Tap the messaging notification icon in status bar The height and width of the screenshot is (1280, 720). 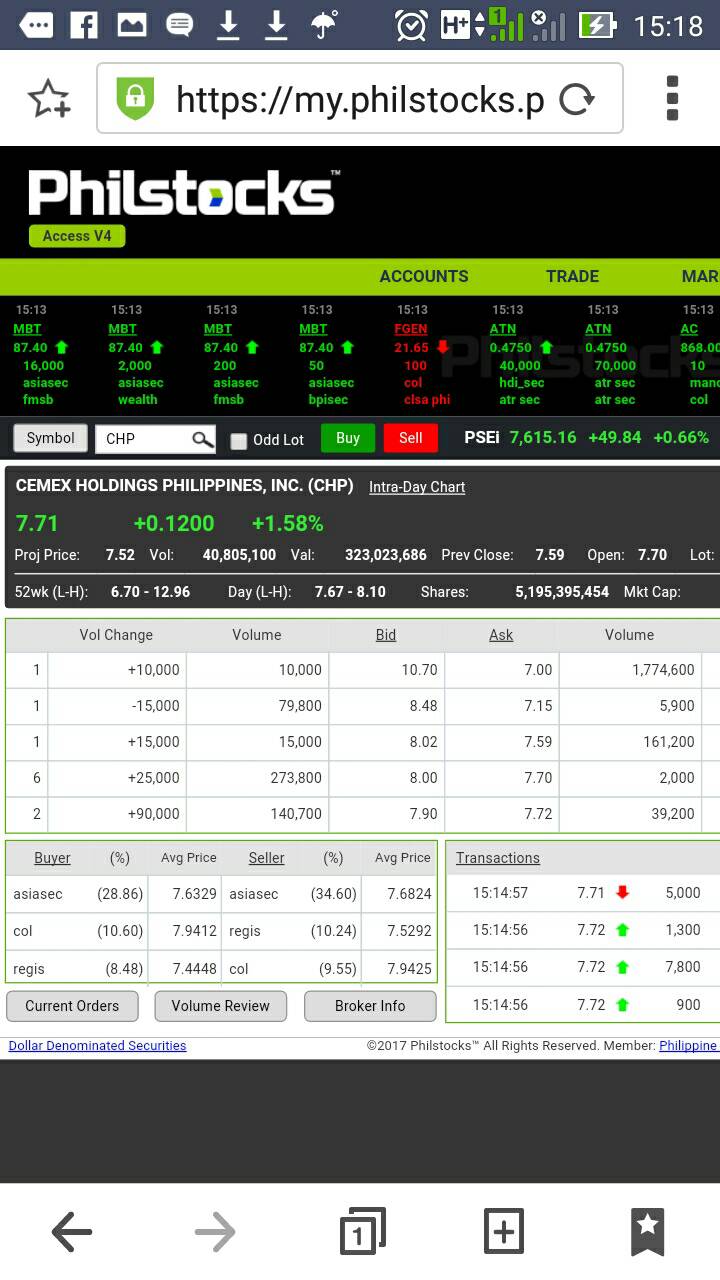[180, 24]
